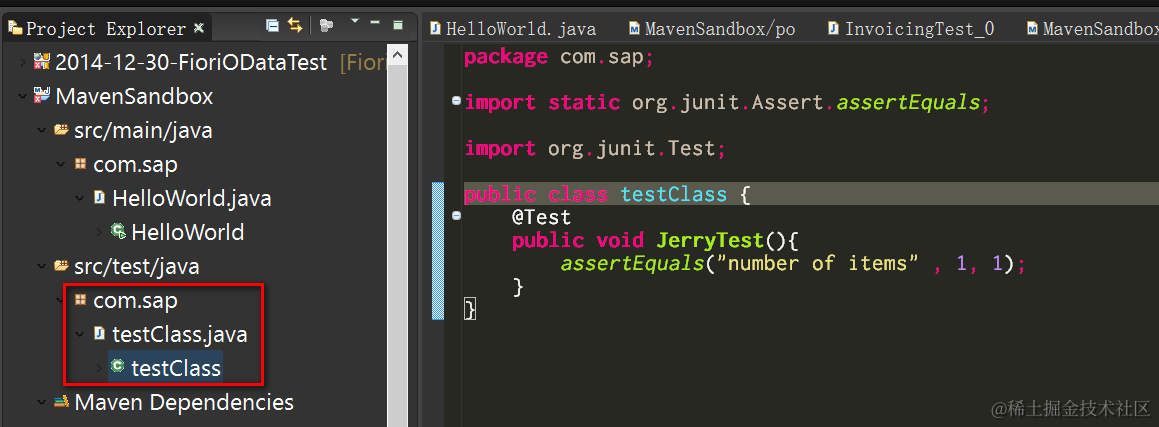Select HelloWorld.java in Project Explorer
This screenshot has height=427, width=1159.
click(x=192, y=199)
